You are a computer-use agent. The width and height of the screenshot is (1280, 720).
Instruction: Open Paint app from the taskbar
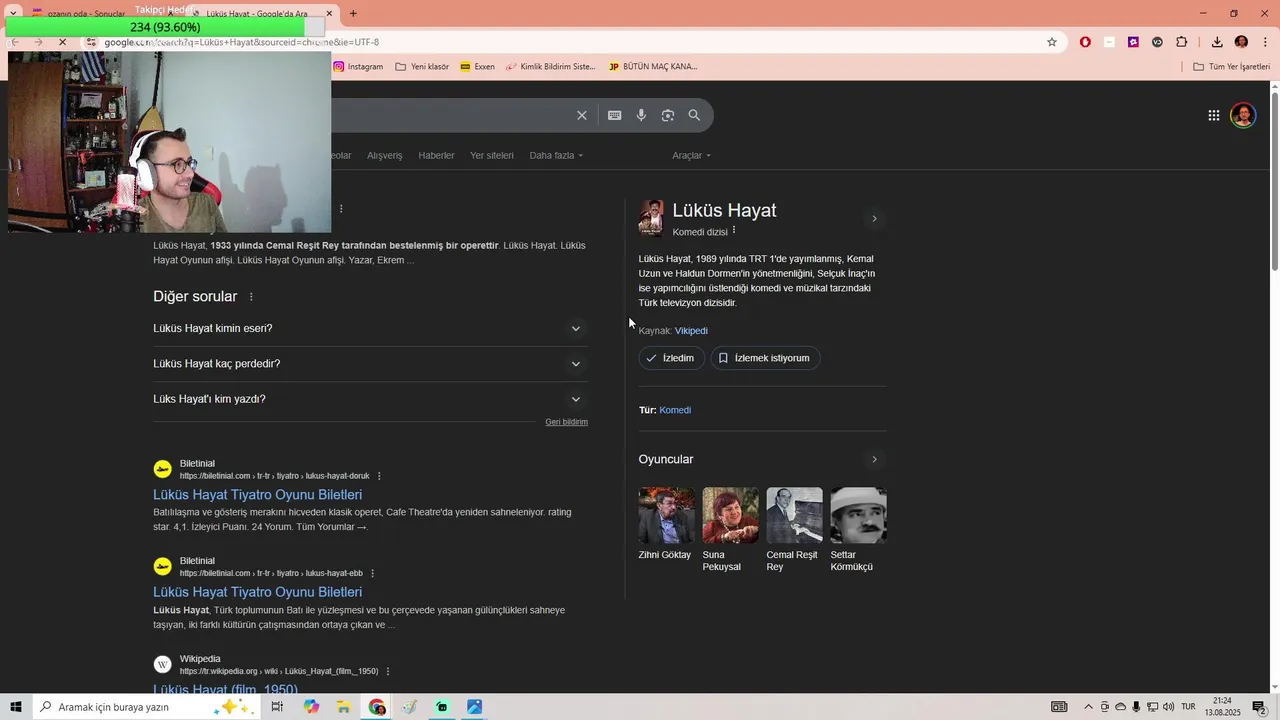(409, 707)
